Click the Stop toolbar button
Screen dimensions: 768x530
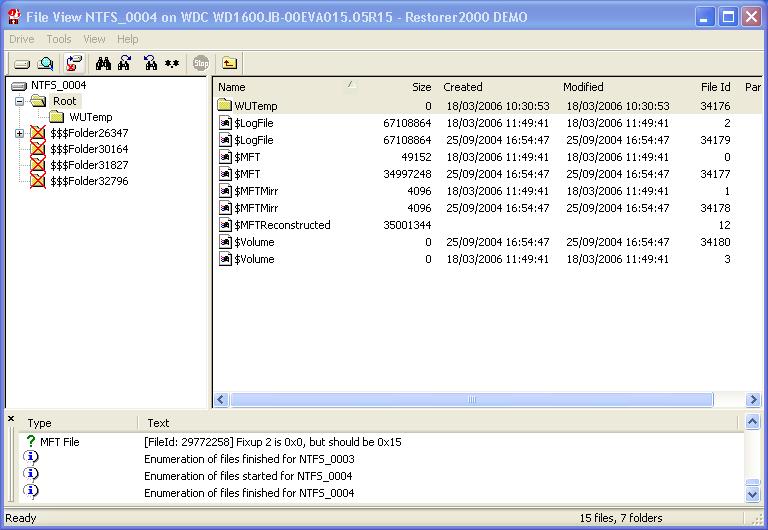(201, 63)
